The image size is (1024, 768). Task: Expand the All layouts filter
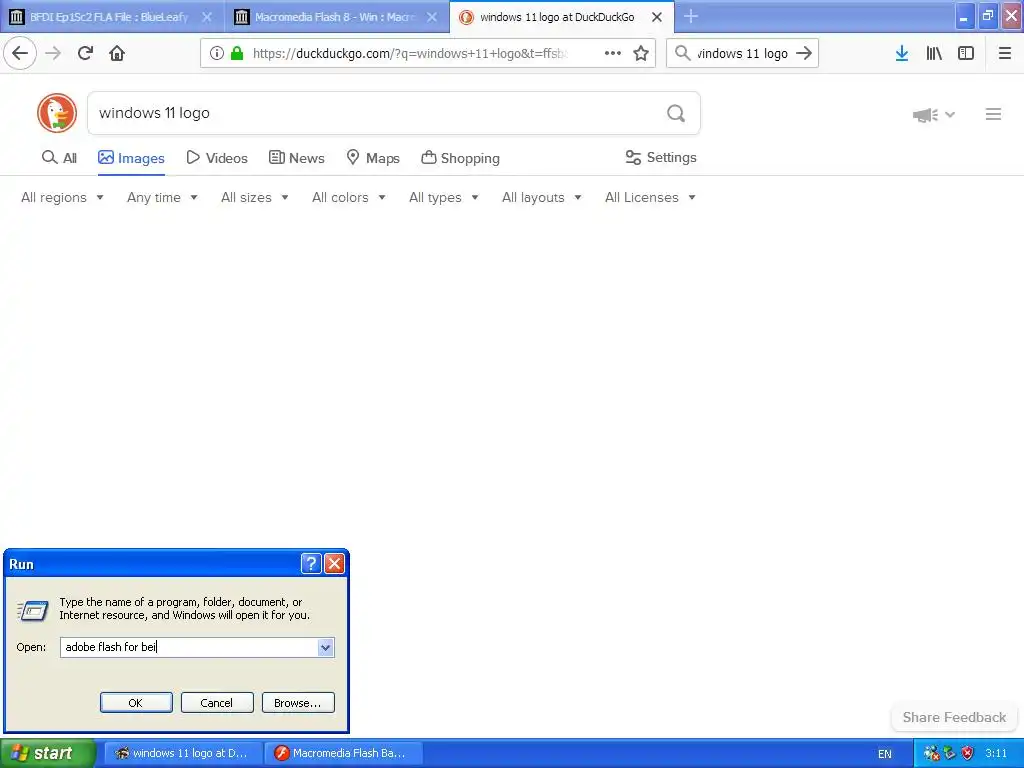(541, 197)
